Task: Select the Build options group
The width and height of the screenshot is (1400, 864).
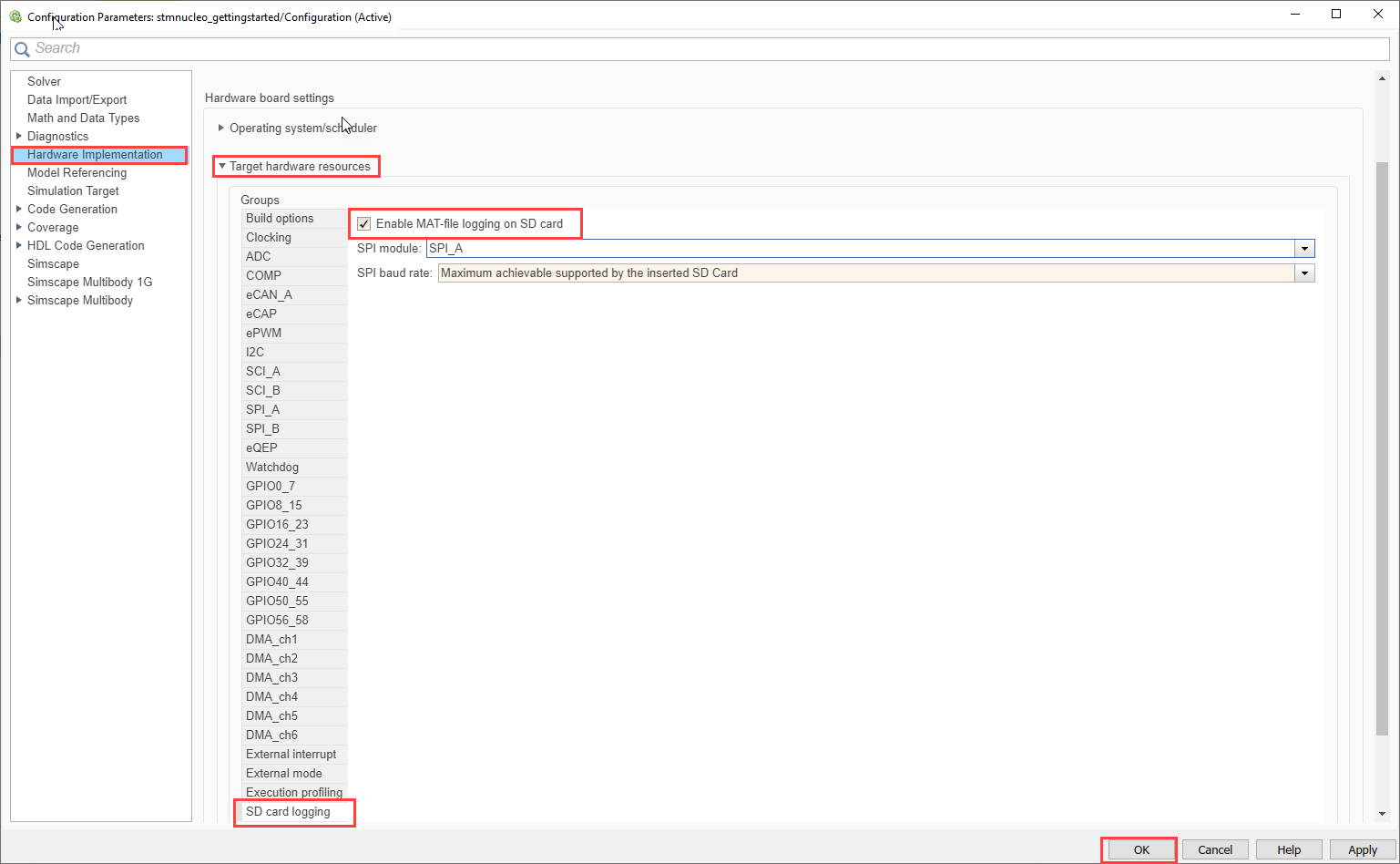Action: click(x=280, y=219)
